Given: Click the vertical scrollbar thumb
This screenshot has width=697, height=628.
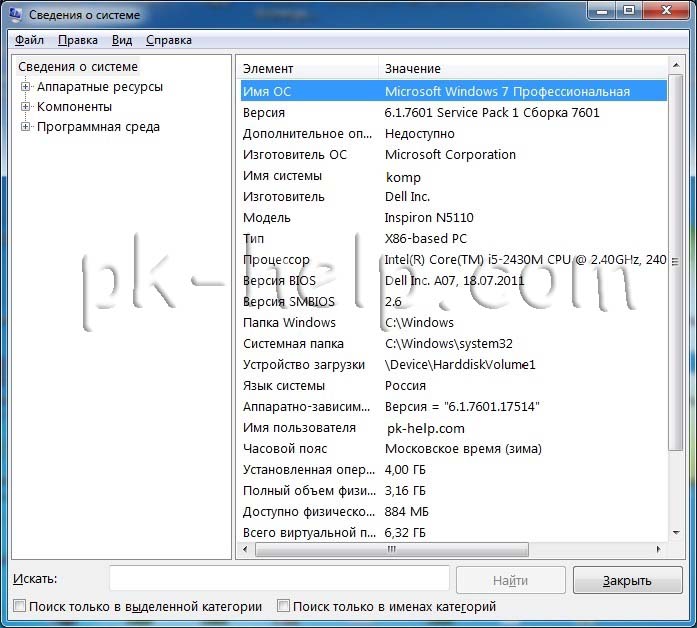Looking at the screenshot, I should click(x=676, y=262).
